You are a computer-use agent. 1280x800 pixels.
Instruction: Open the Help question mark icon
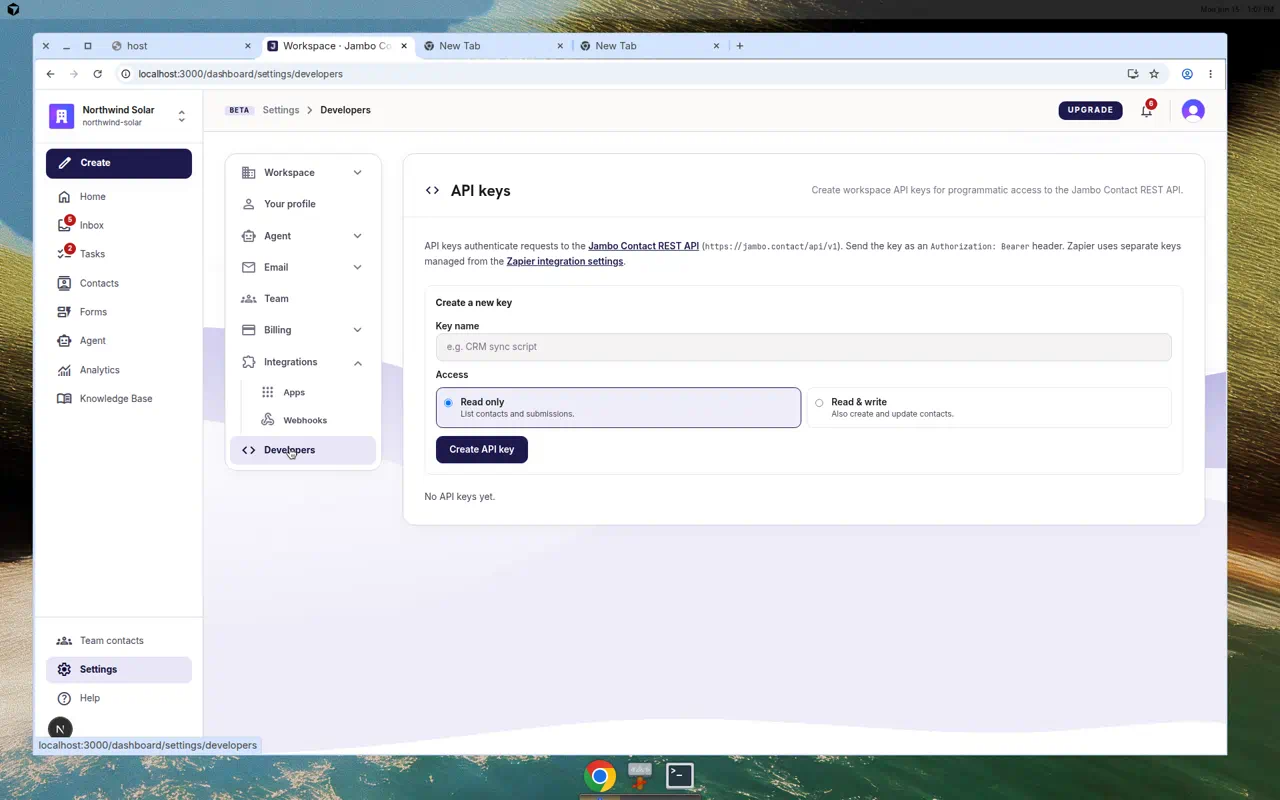click(64, 698)
